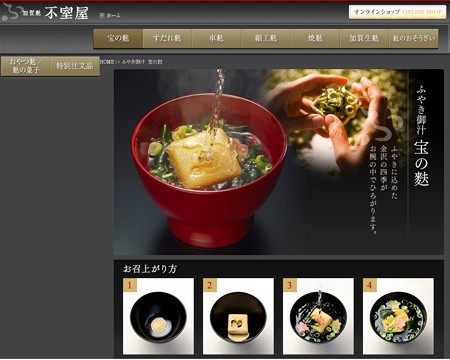450x360 pixels.
Task: Select the 焼麩 menu tab
Action: pos(315,38)
